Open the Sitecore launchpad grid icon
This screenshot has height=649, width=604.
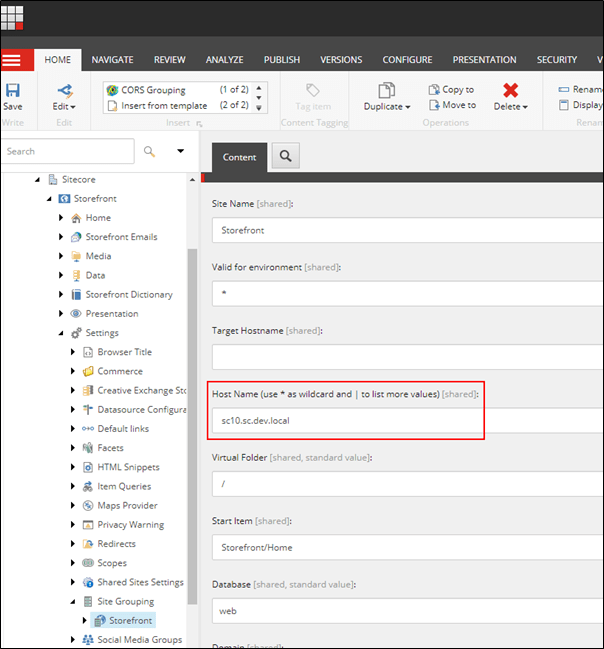click(12, 17)
